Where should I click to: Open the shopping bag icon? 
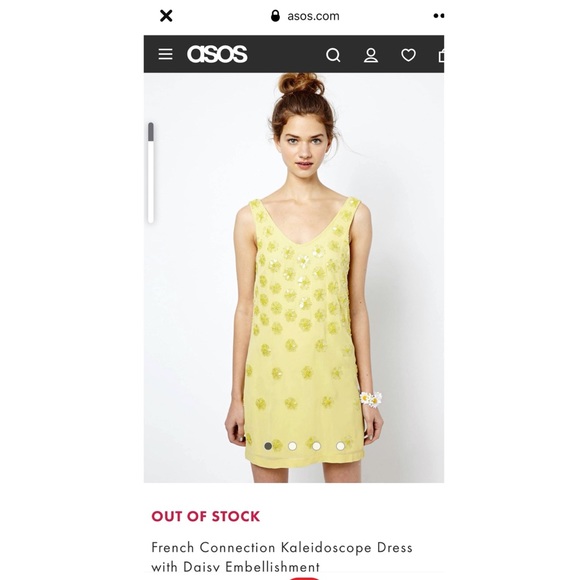(441, 55)
